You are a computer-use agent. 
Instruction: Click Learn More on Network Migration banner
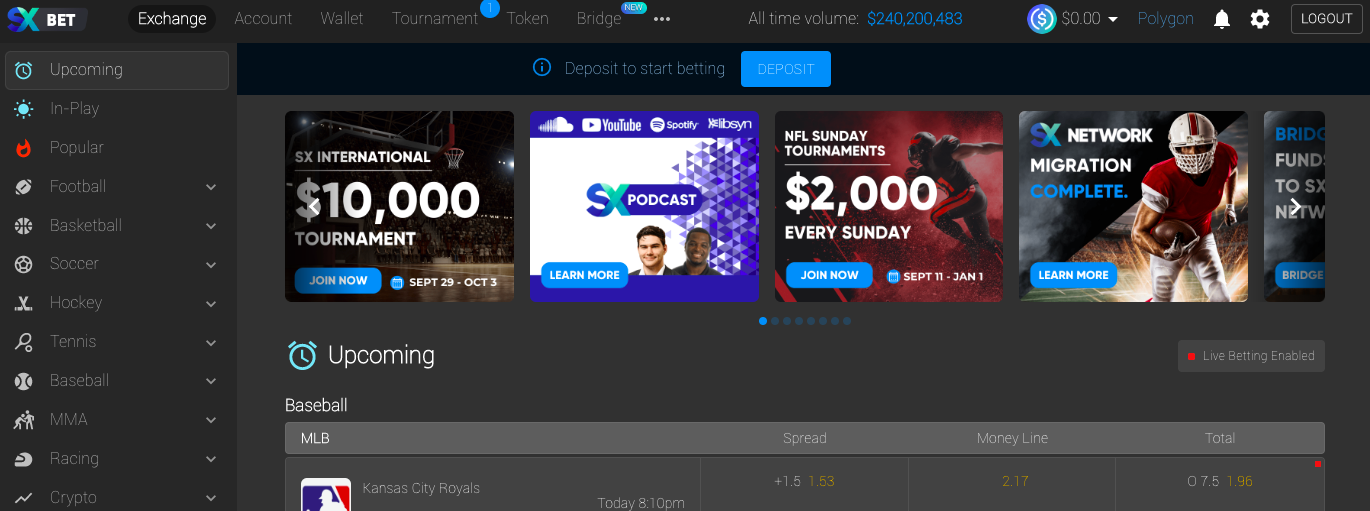click(1073, 275)
